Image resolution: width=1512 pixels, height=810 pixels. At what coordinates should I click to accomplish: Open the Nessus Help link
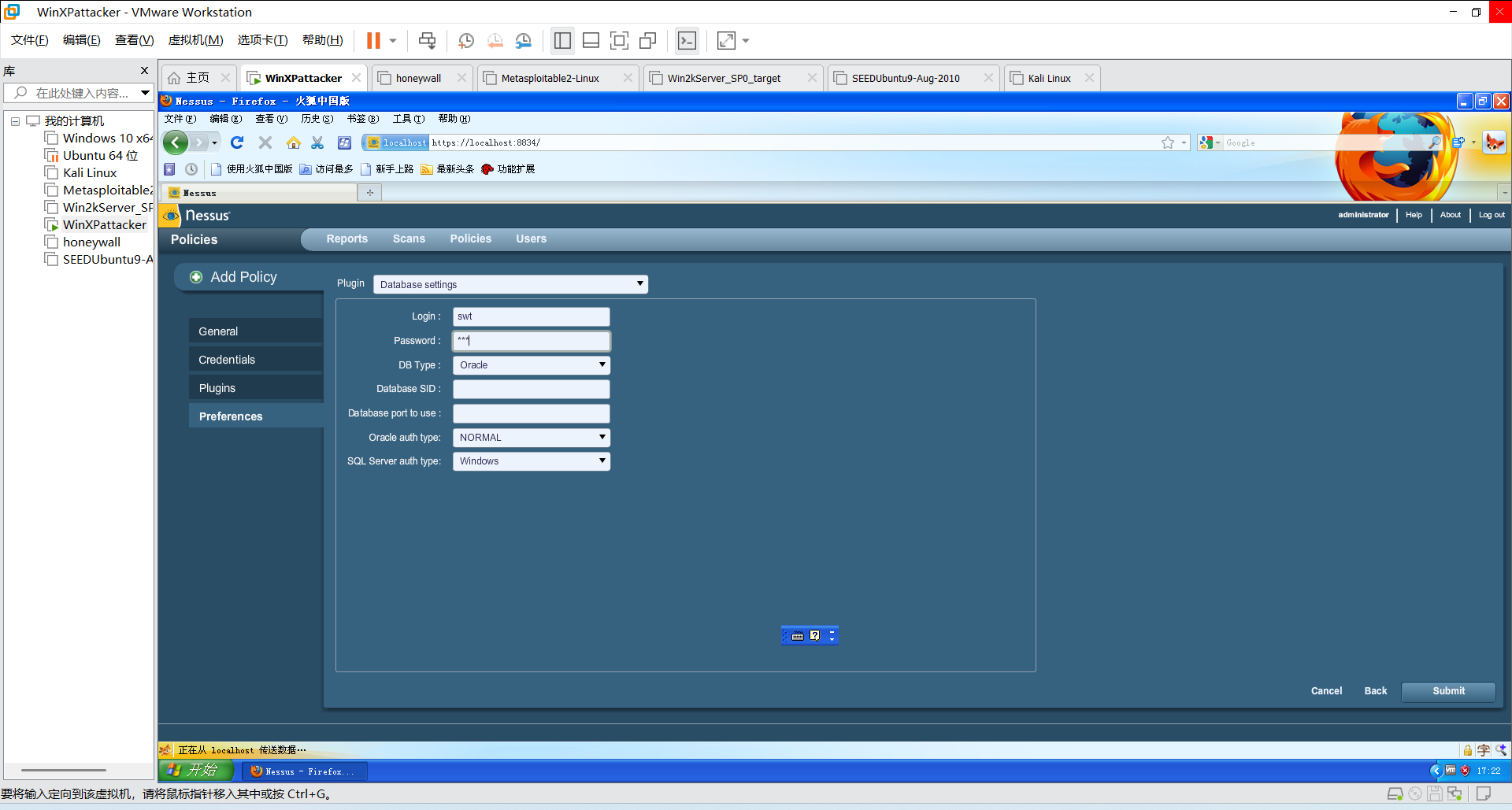coord(1414,215)
